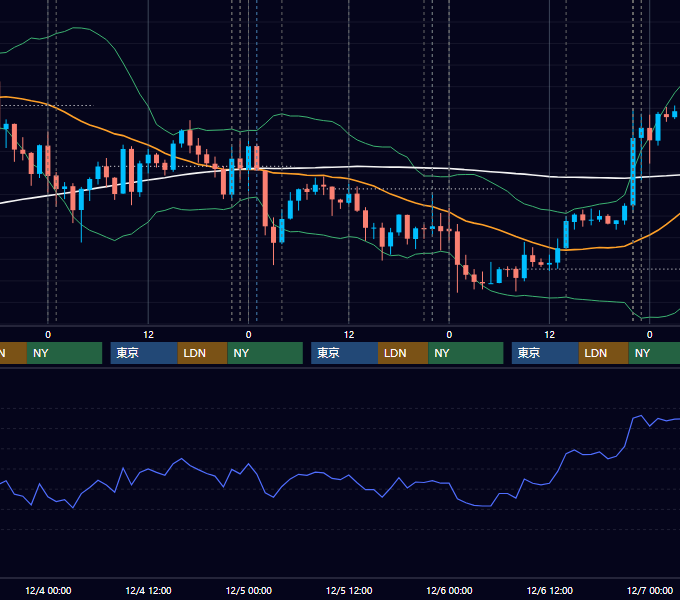The width and height of the screenshot is (680, 600).
Task: Select the 東京 session block before 12/6 12:00
Action: (x=545, y=353)
